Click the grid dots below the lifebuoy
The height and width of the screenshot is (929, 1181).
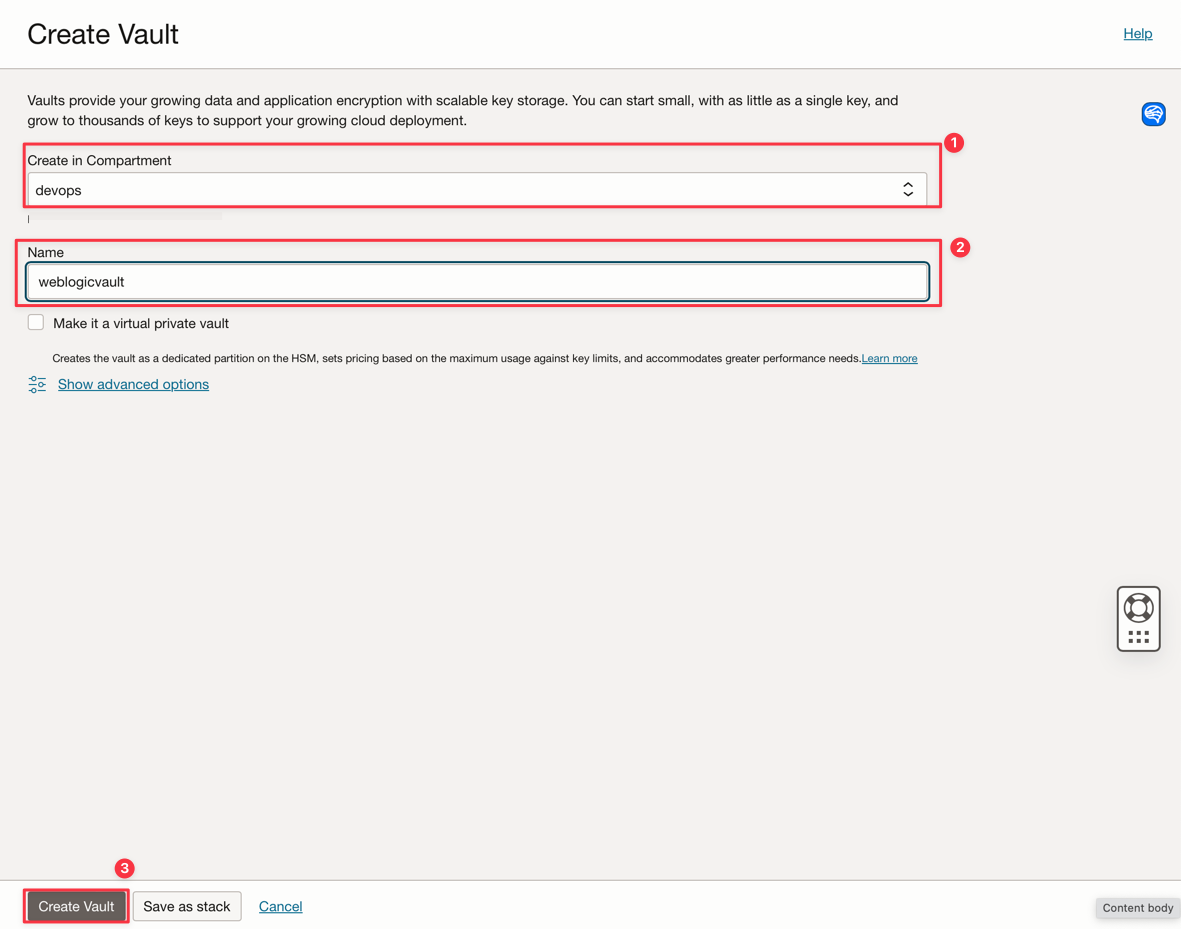(1138, 636)
